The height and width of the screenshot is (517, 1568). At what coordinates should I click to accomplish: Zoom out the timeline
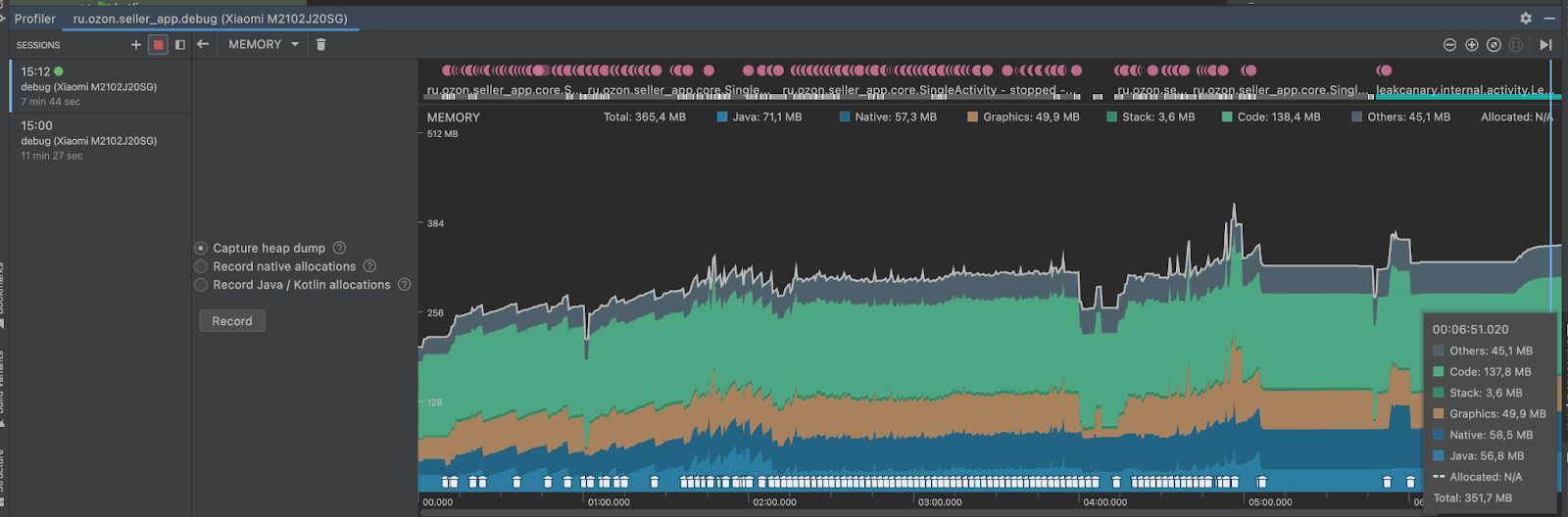pyautogui.click(x=1450, y=45)
